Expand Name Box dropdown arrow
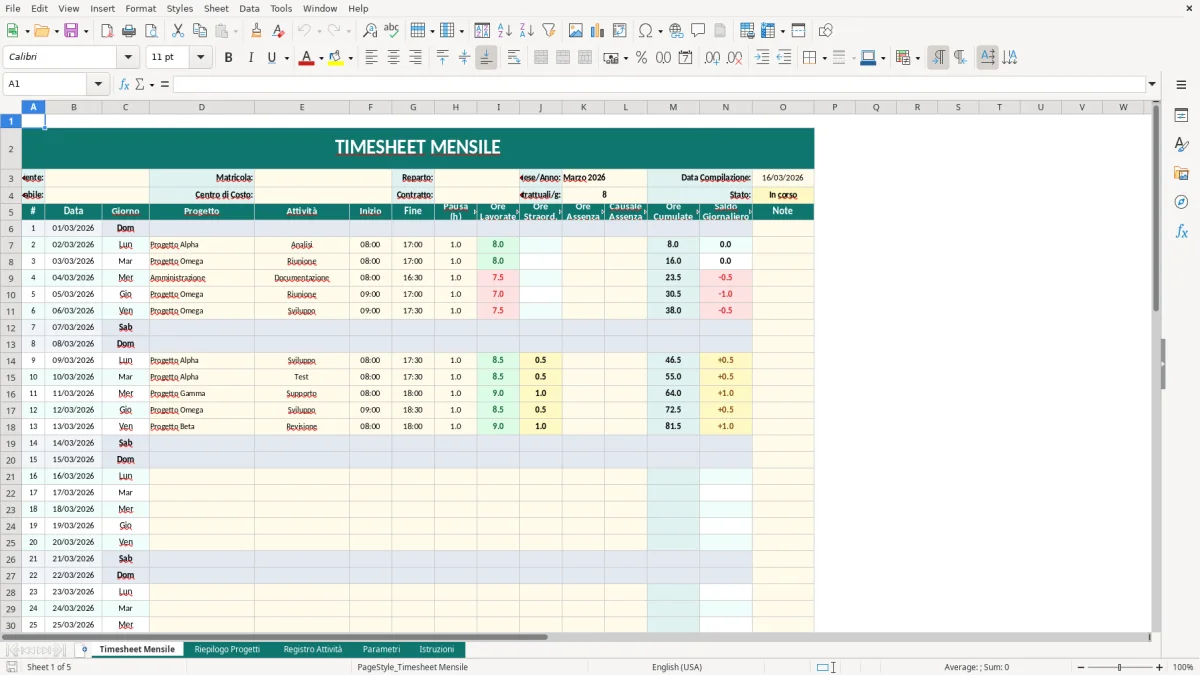Image resolution: width=1200 pixels, height=675 pixels. click(98, 84)
